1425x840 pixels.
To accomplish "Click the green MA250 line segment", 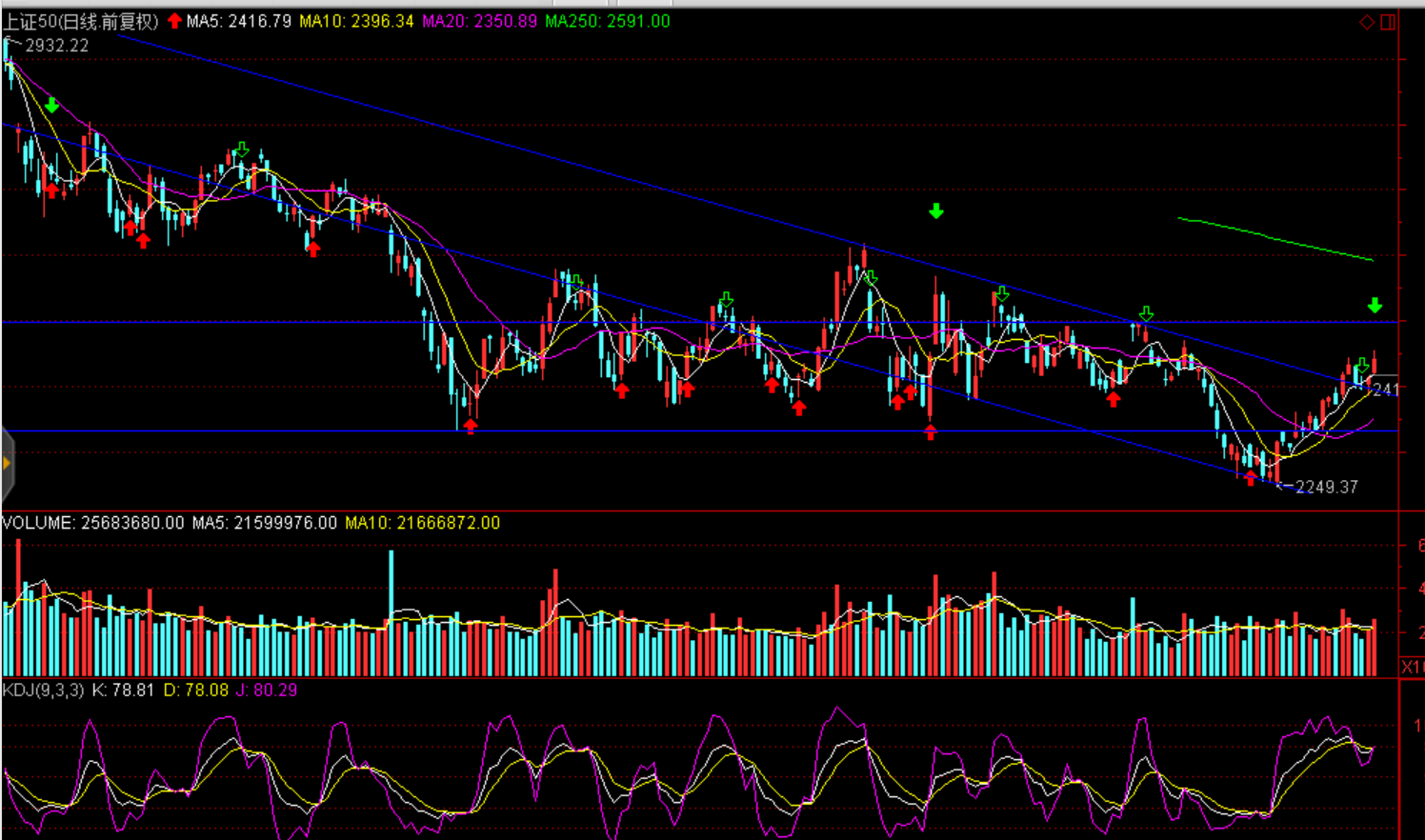I will click(x=1274, y=239).
